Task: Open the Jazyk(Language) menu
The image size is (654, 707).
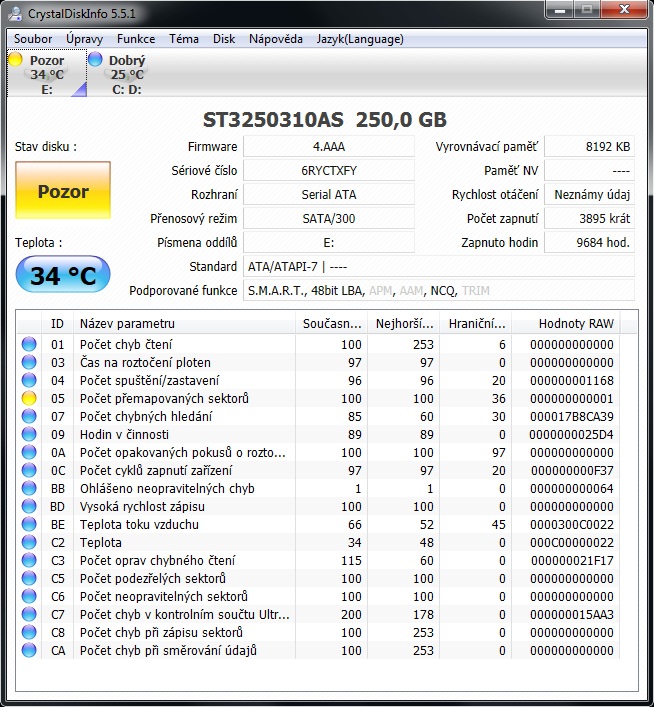Action: (360, 39)
